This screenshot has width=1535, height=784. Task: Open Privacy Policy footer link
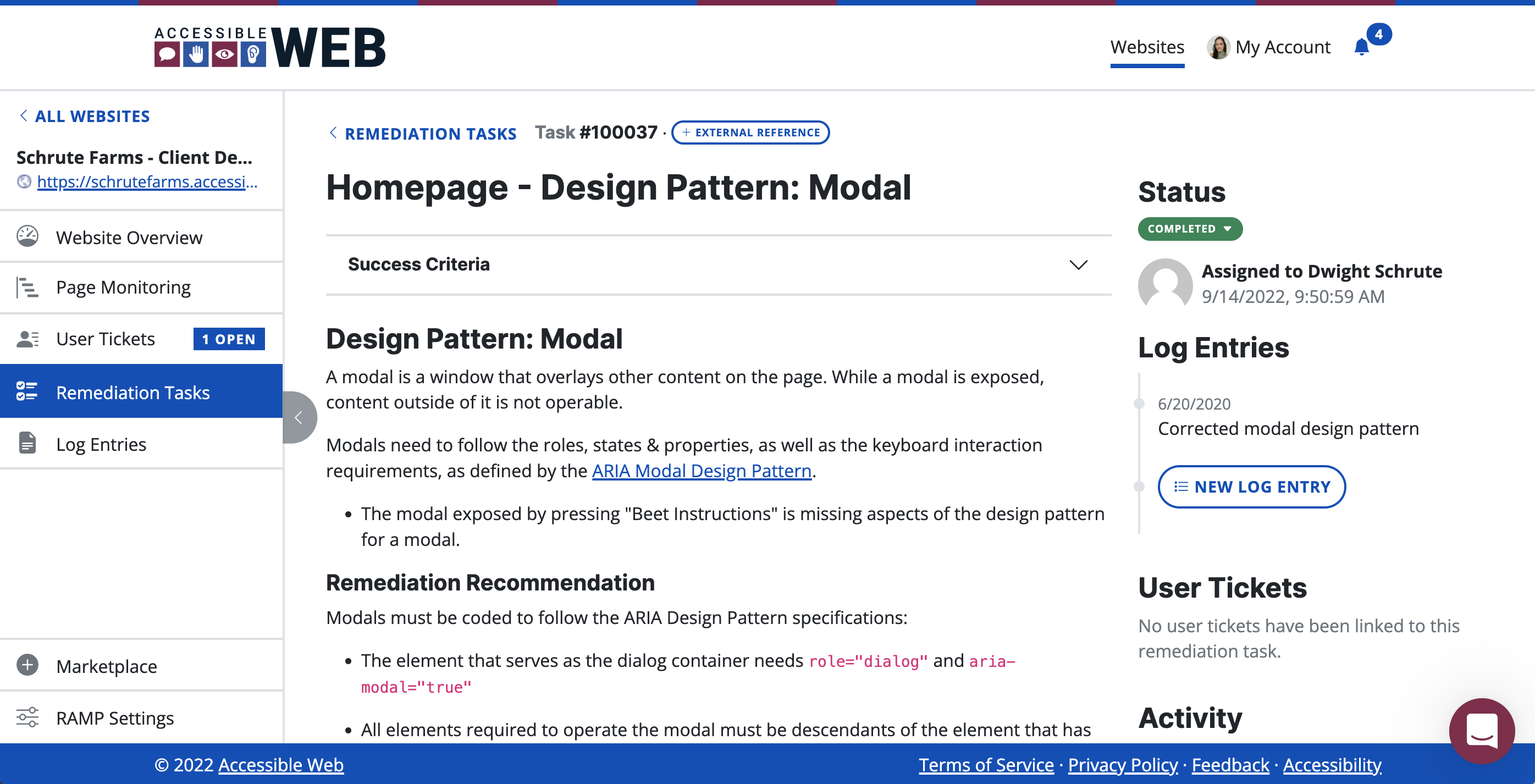pos(1123,764)
